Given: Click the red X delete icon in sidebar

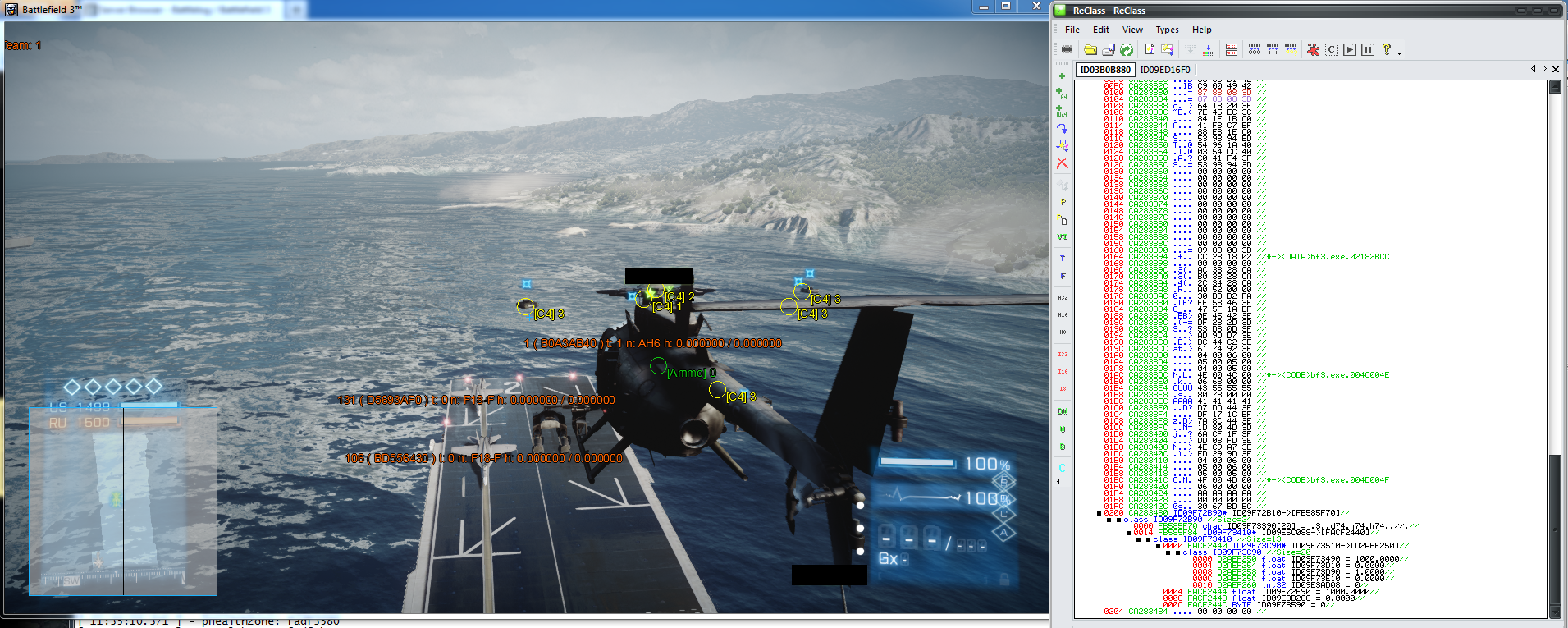Looking at the screenshot, I should click(x=1062, y=163).
